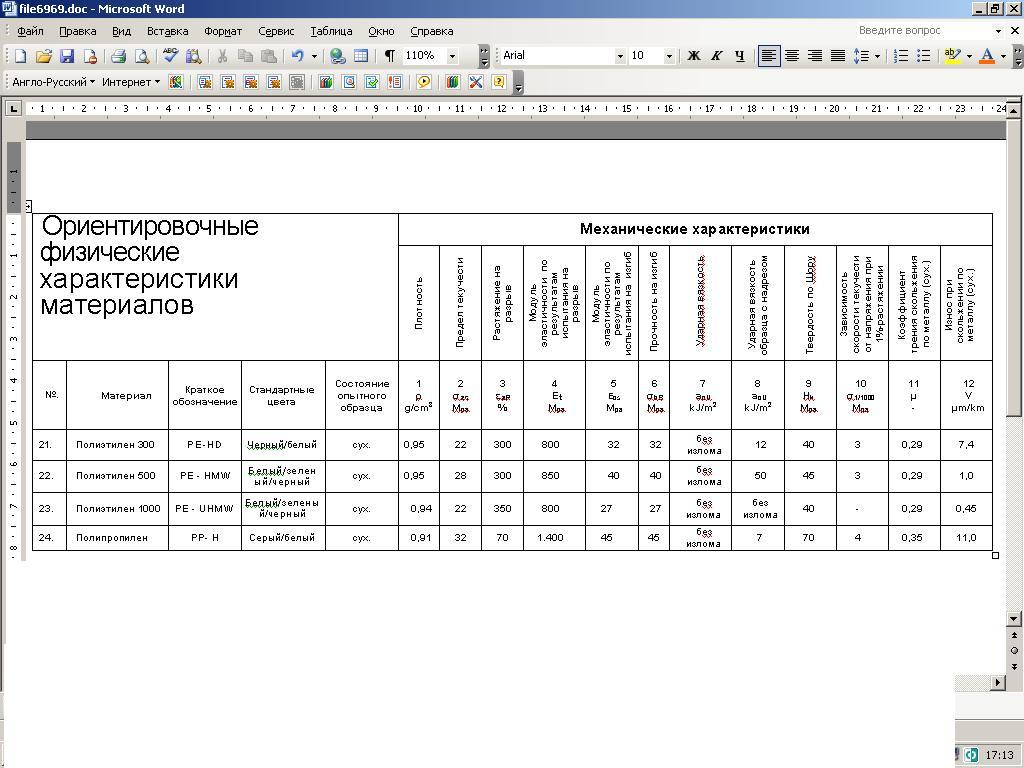This screenshot has width=1024, height=768.
Task: Click the Print icon
Action: tap(118, 56)
